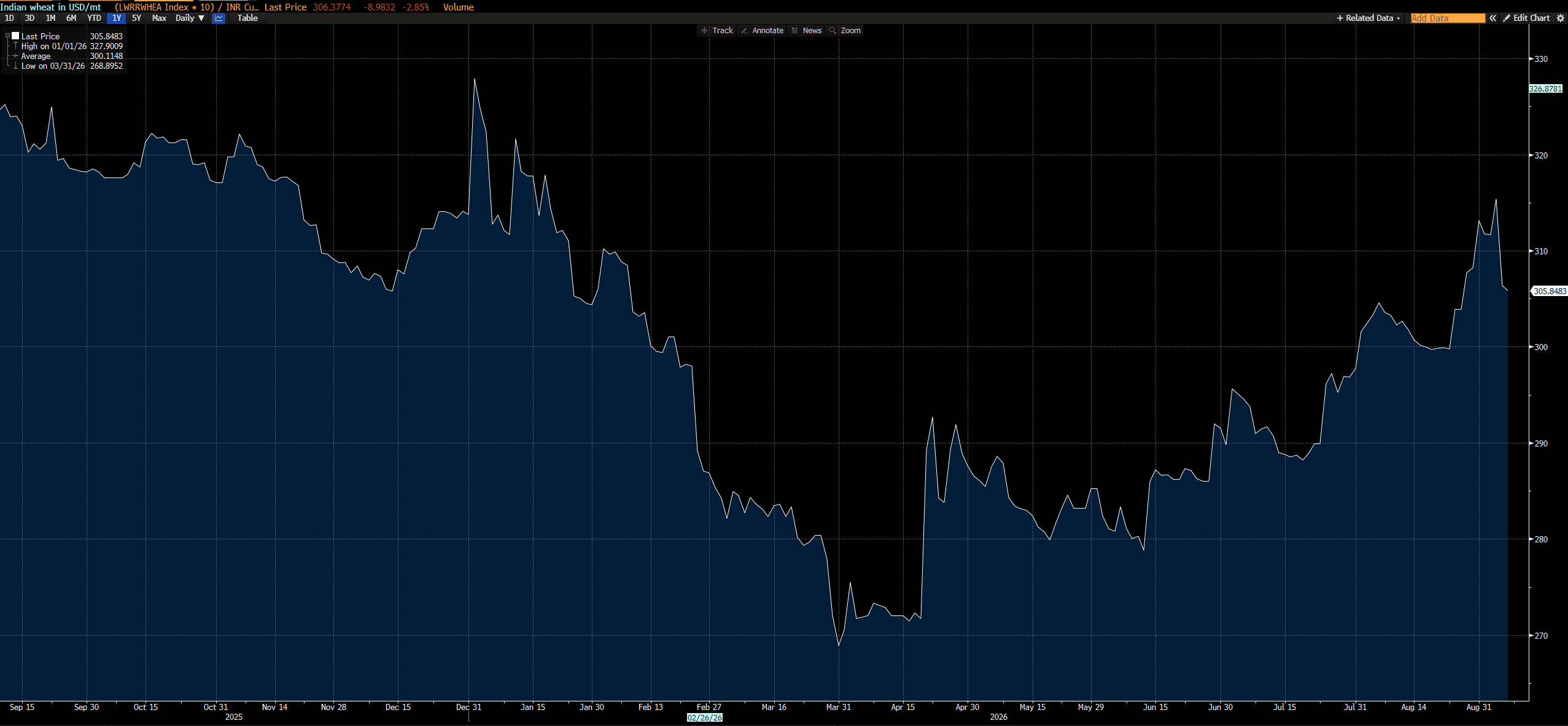Collapse panel with double chevron icon
The height and width of the screenshot is (726, 1568).
click(1492, 18)
